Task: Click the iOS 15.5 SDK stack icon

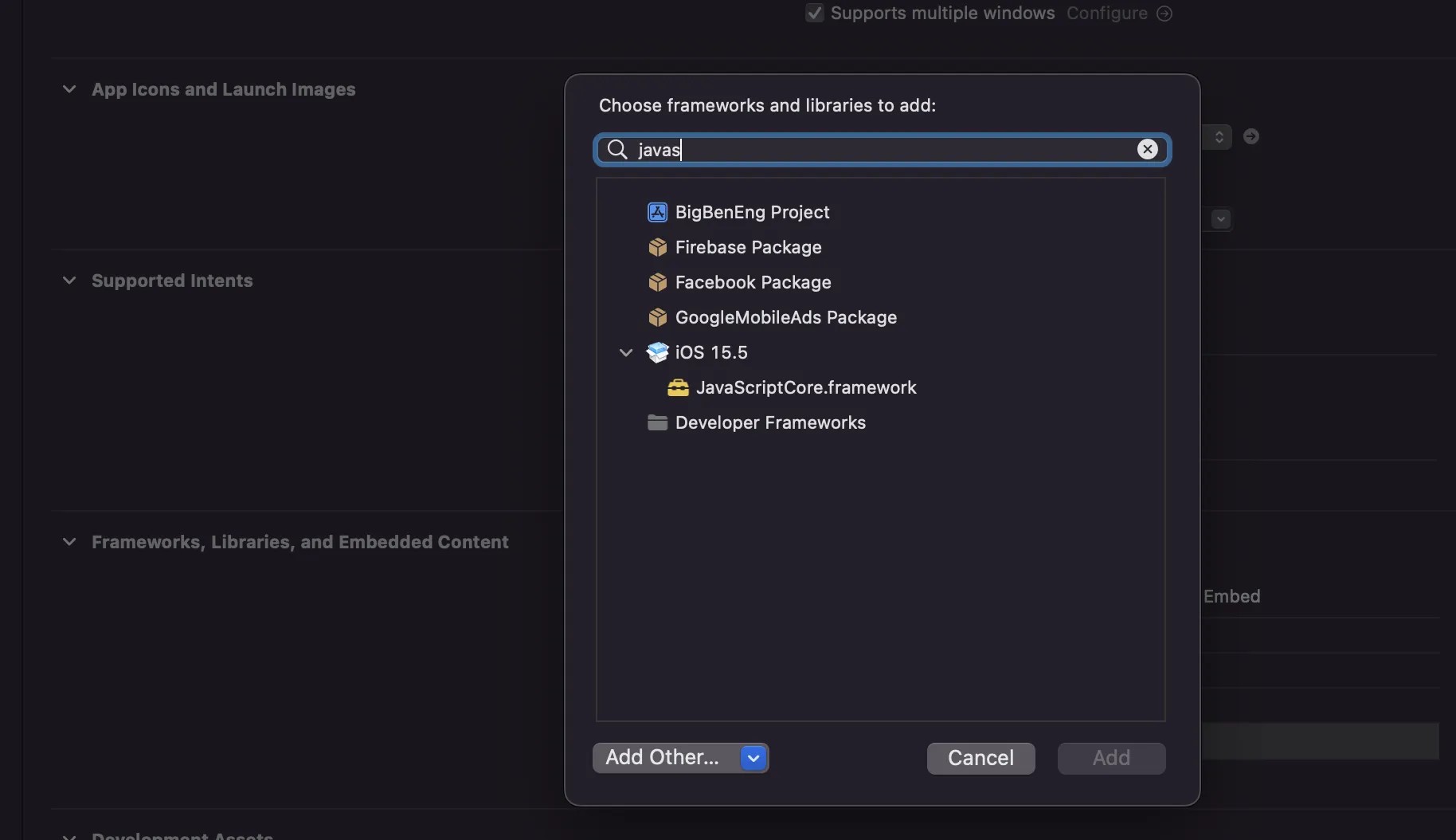Action: pos(657,352)
